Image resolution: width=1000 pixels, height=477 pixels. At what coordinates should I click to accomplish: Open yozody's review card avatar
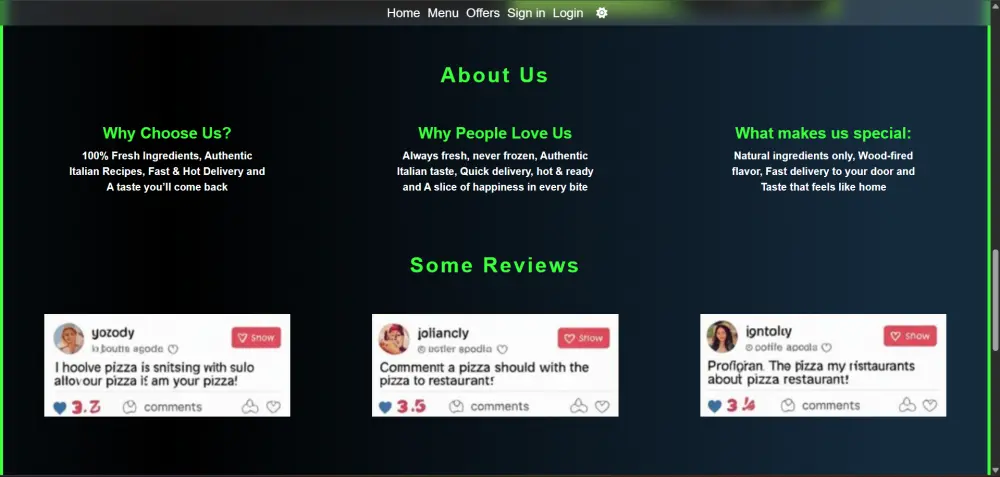(x=69, y=339)
